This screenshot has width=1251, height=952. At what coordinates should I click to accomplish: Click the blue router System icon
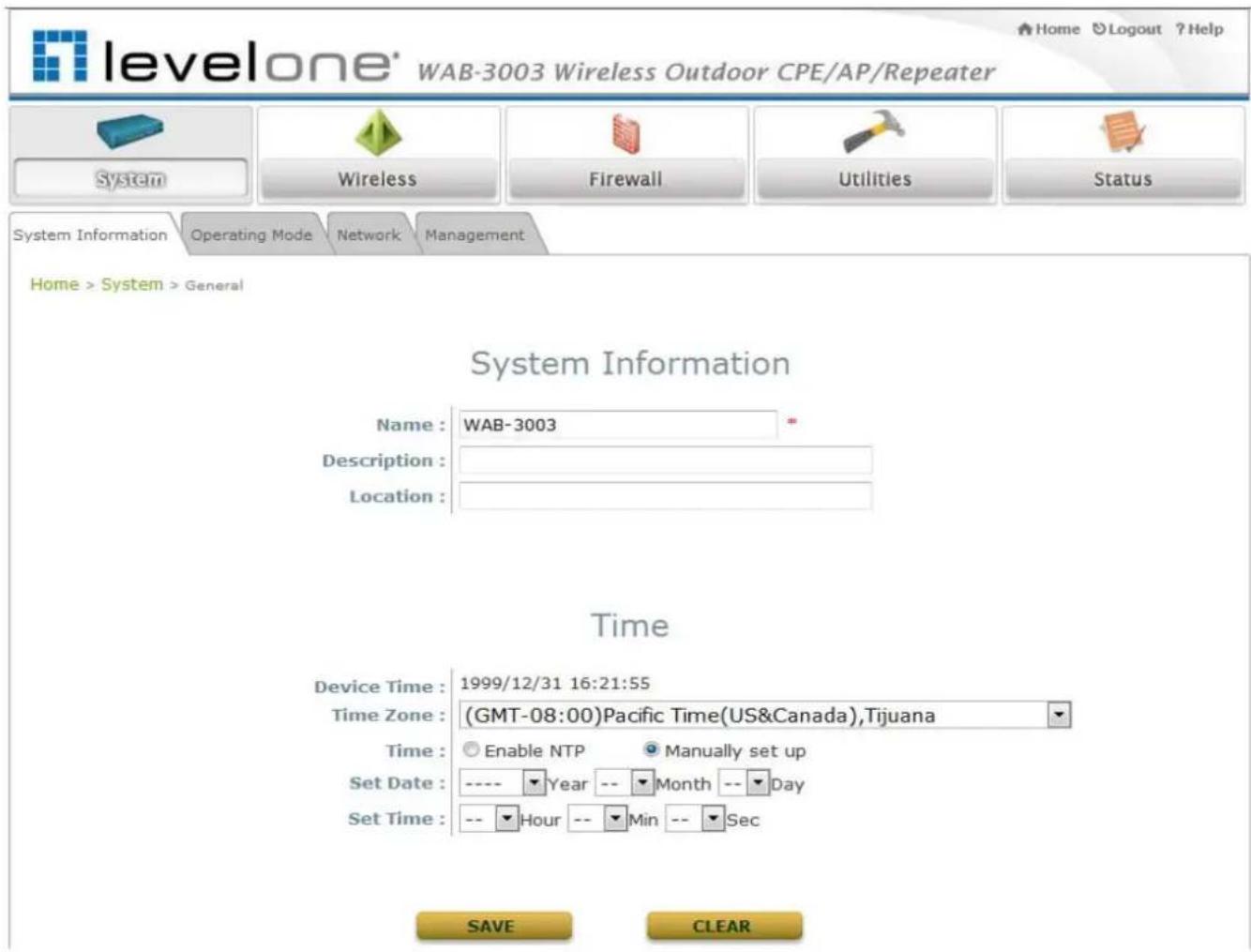pyautogui.click(x=129, y=131)
